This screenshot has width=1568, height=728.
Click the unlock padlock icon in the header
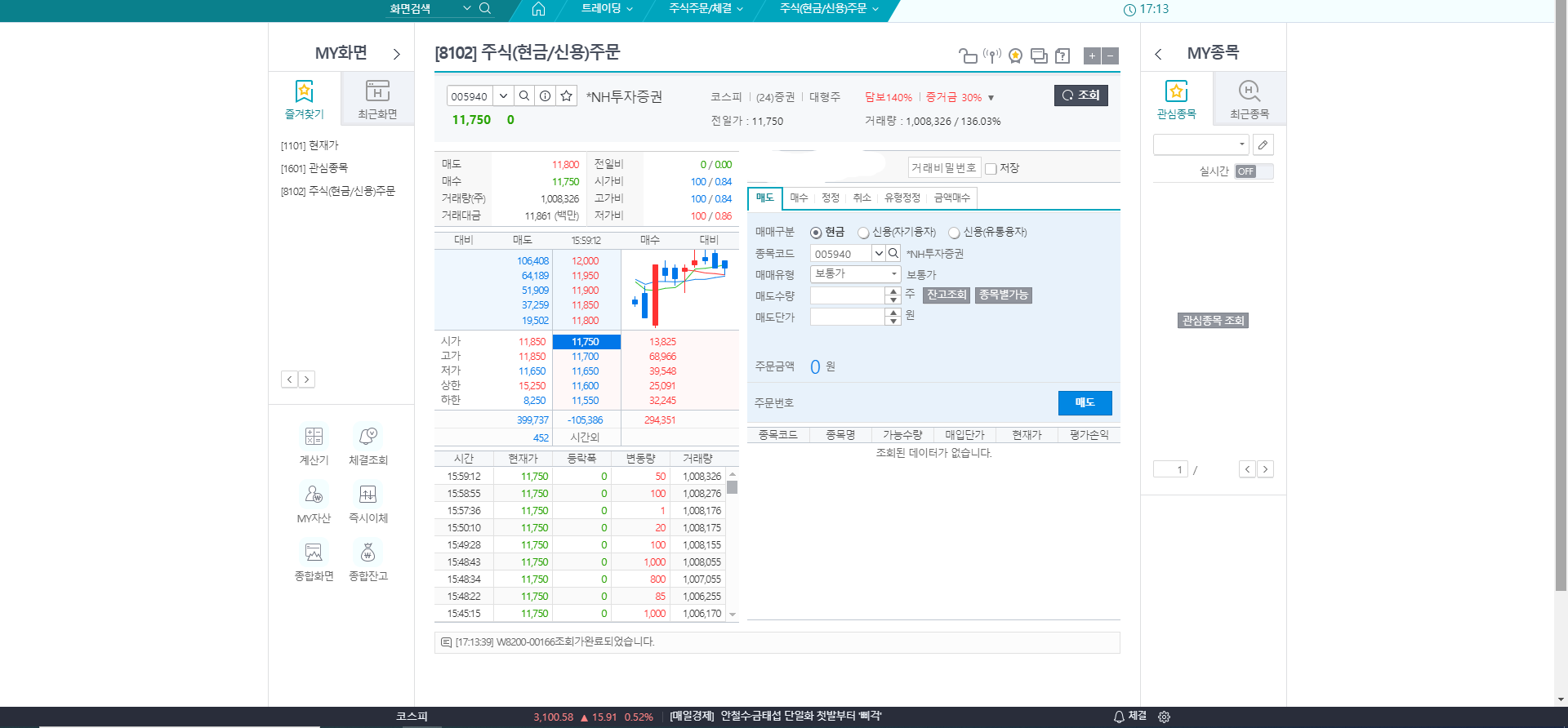click(x=968, y=55)
